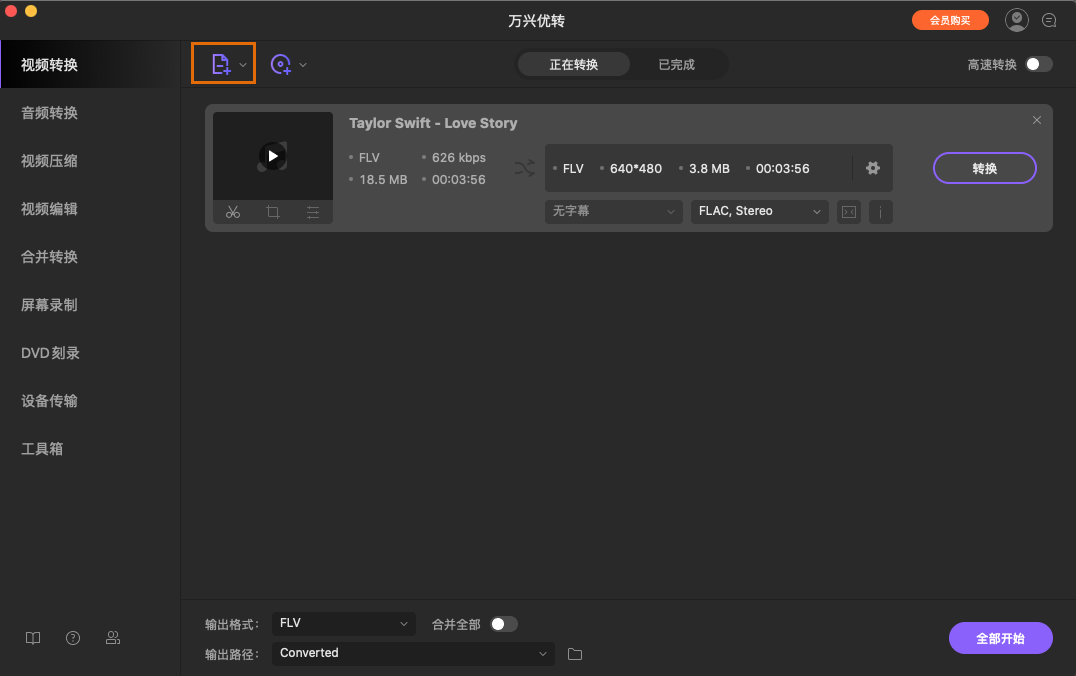This screenshot has height=676, width=1076.
Task: Open the 输出格式 FLV format dropdown
Action: (x=343, y=623)
